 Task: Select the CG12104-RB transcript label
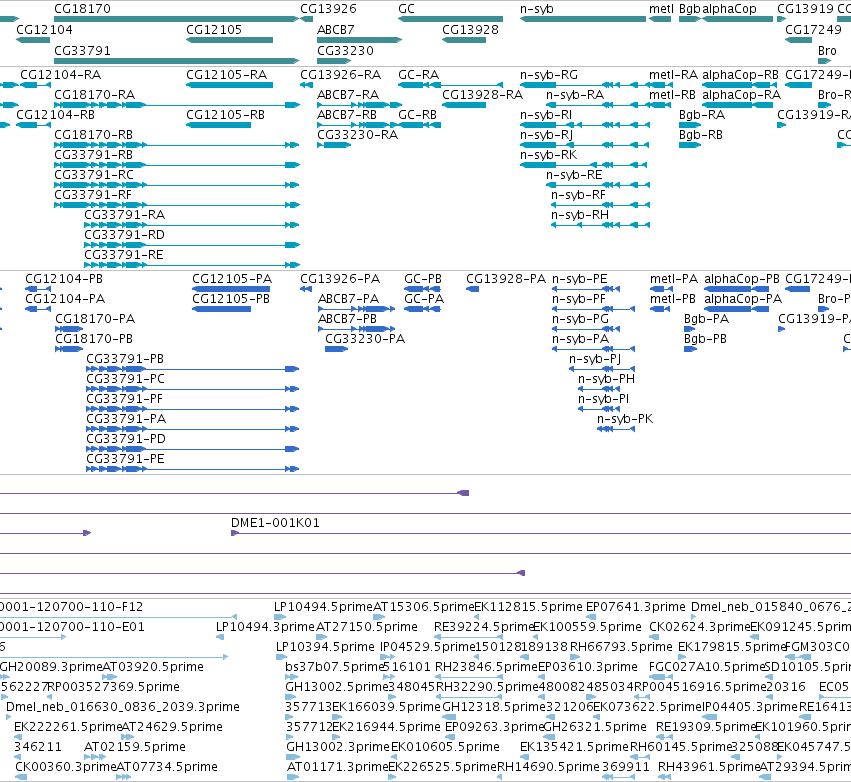click(55, 115)
